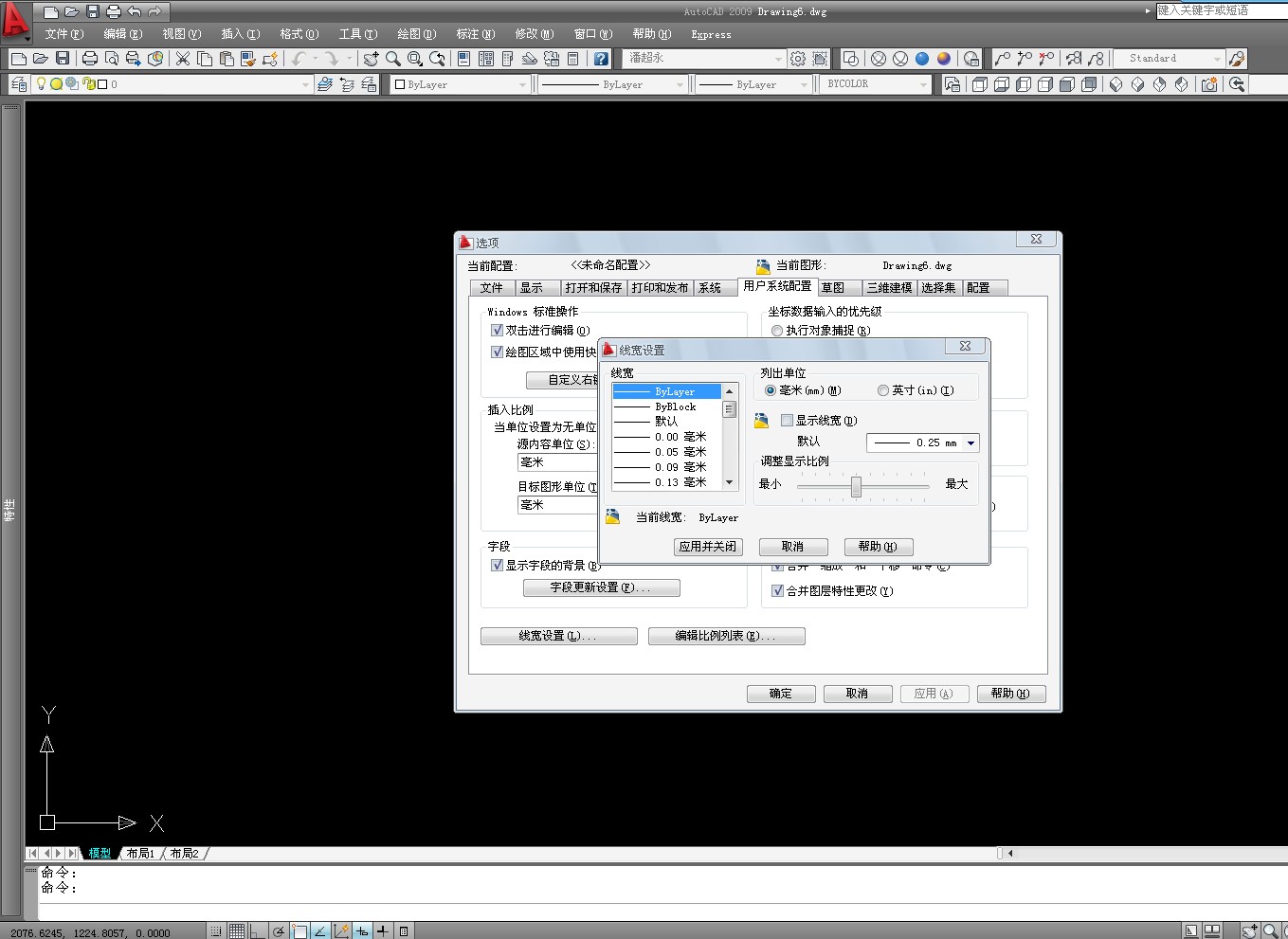Image resolution: width=1288 pixels, height=939 pixels.
Task: Select ByBlock in the lineweight list
Action: tap(667, 406)
